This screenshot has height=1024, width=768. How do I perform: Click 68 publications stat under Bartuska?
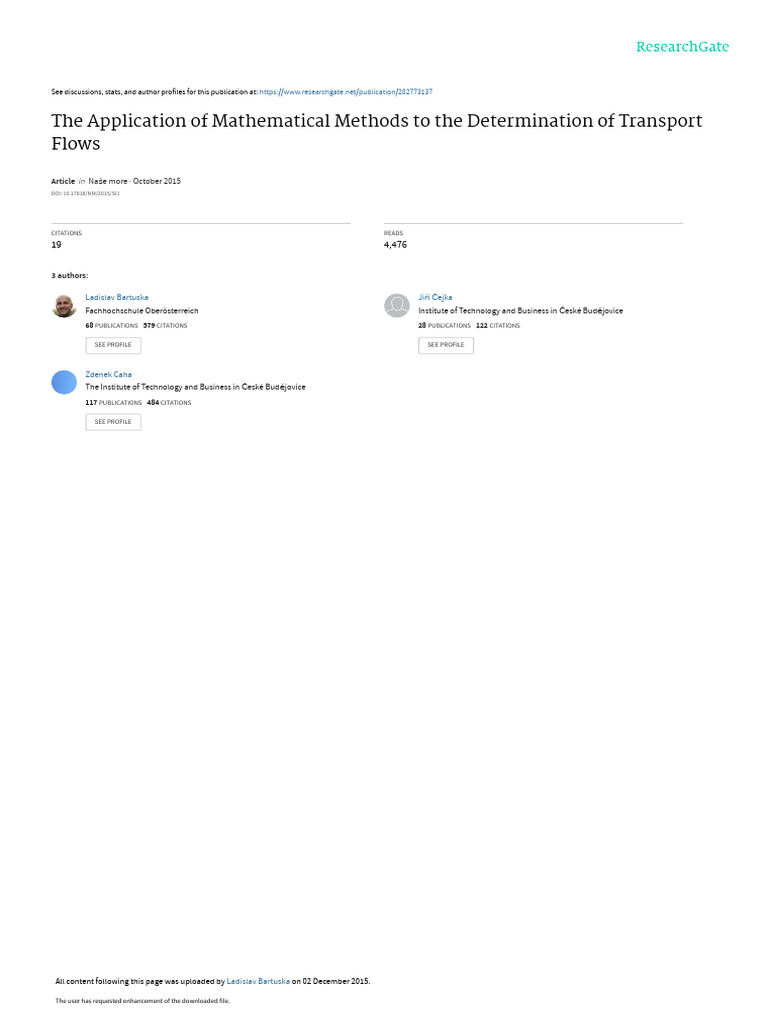pyautogui.click(x=112, y=325)
